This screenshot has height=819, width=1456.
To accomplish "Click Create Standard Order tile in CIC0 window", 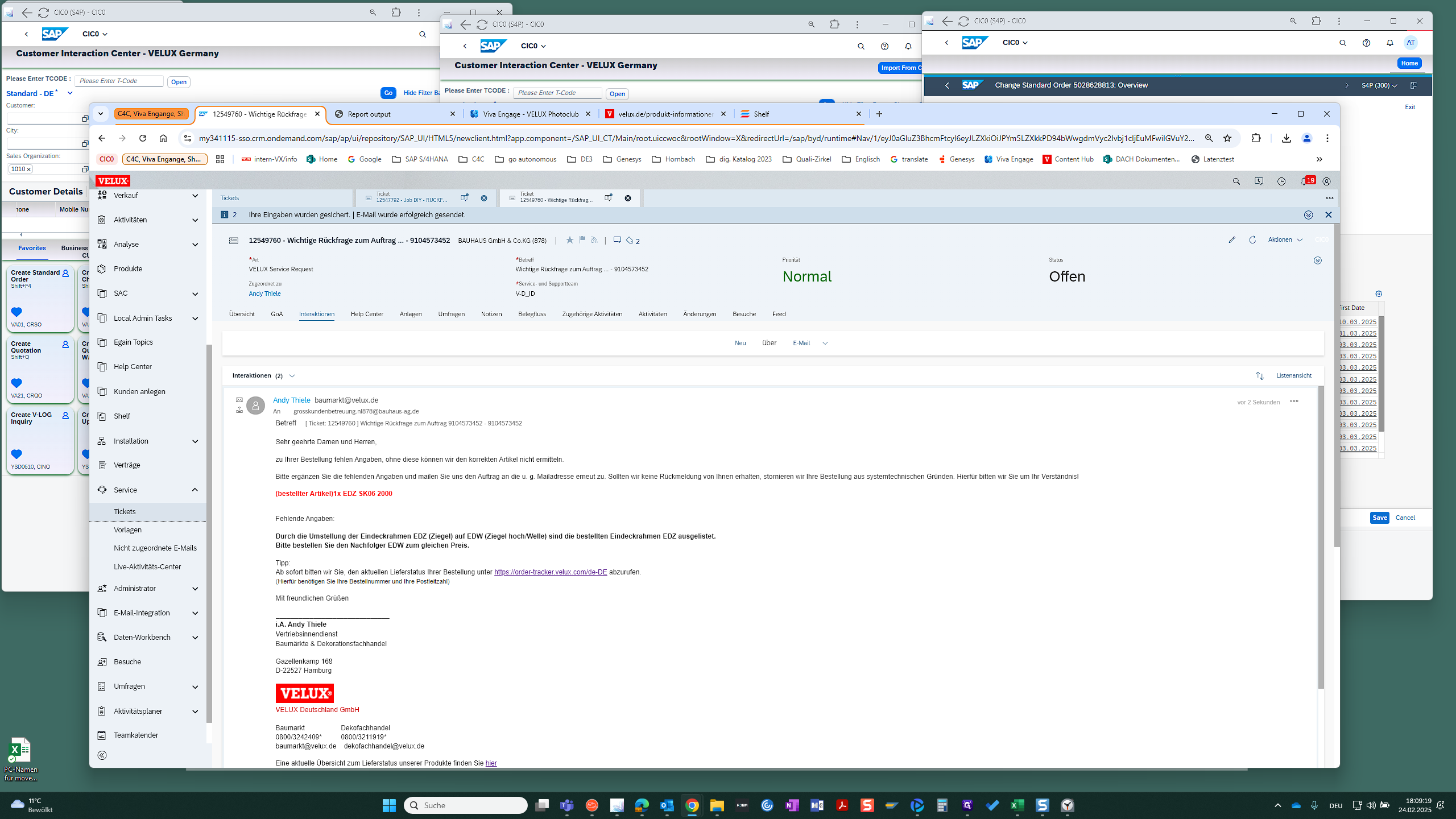I will click(x=40, y=299).
